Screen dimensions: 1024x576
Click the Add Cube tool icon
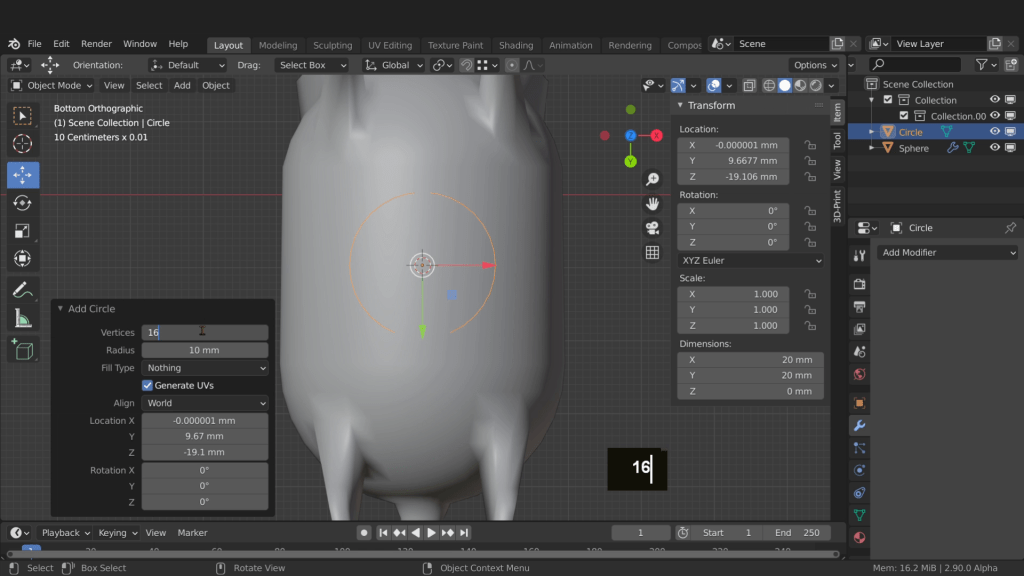coord(22,350)
